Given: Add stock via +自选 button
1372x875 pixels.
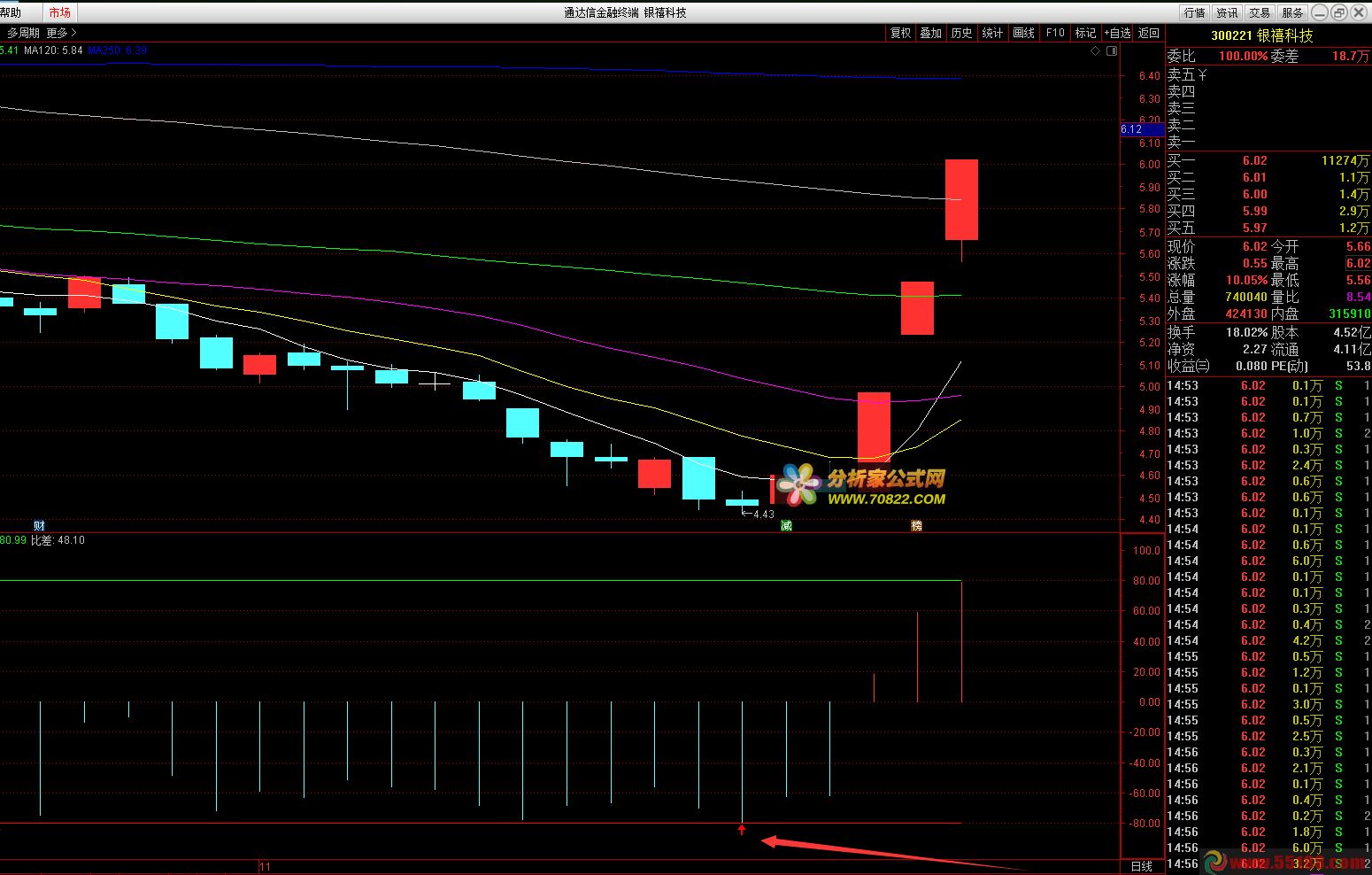Looking at the screenshot, I should [x=1118, y=33].
